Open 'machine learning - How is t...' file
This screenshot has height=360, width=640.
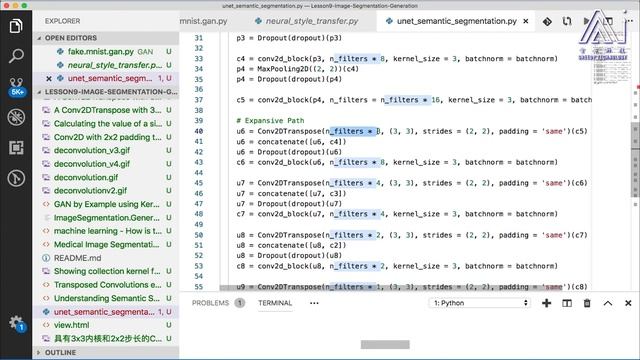pos(106,231)
